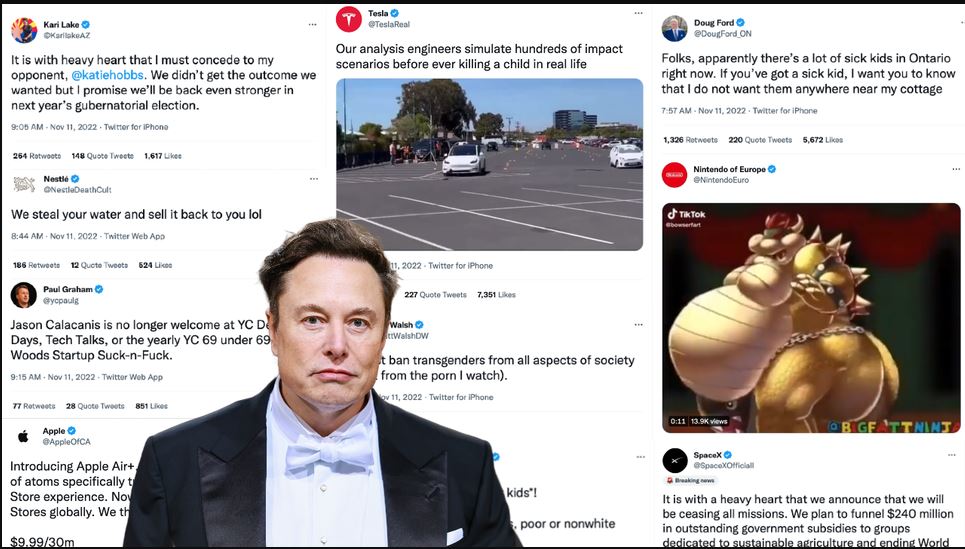Open the Apple logo avatar
The width and height of the screenshot is (965, 549).
click(24, 436)
